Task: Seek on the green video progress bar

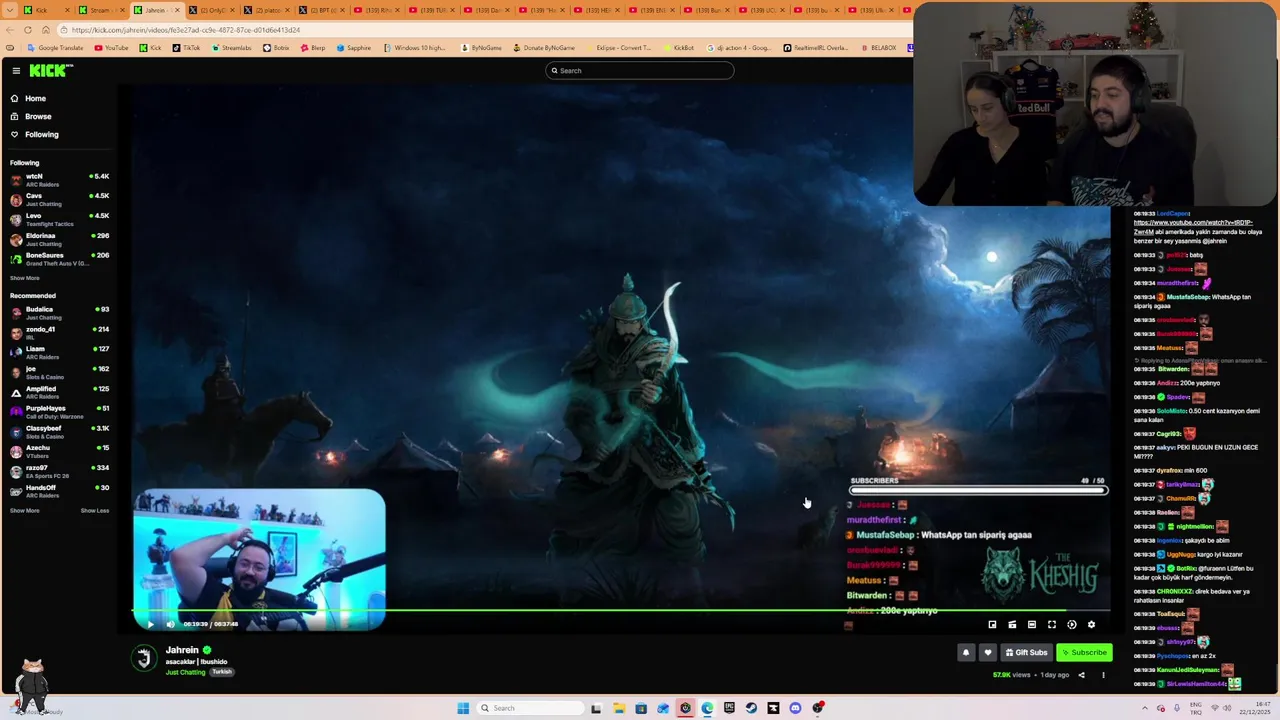Action: (x=621, y=610)
